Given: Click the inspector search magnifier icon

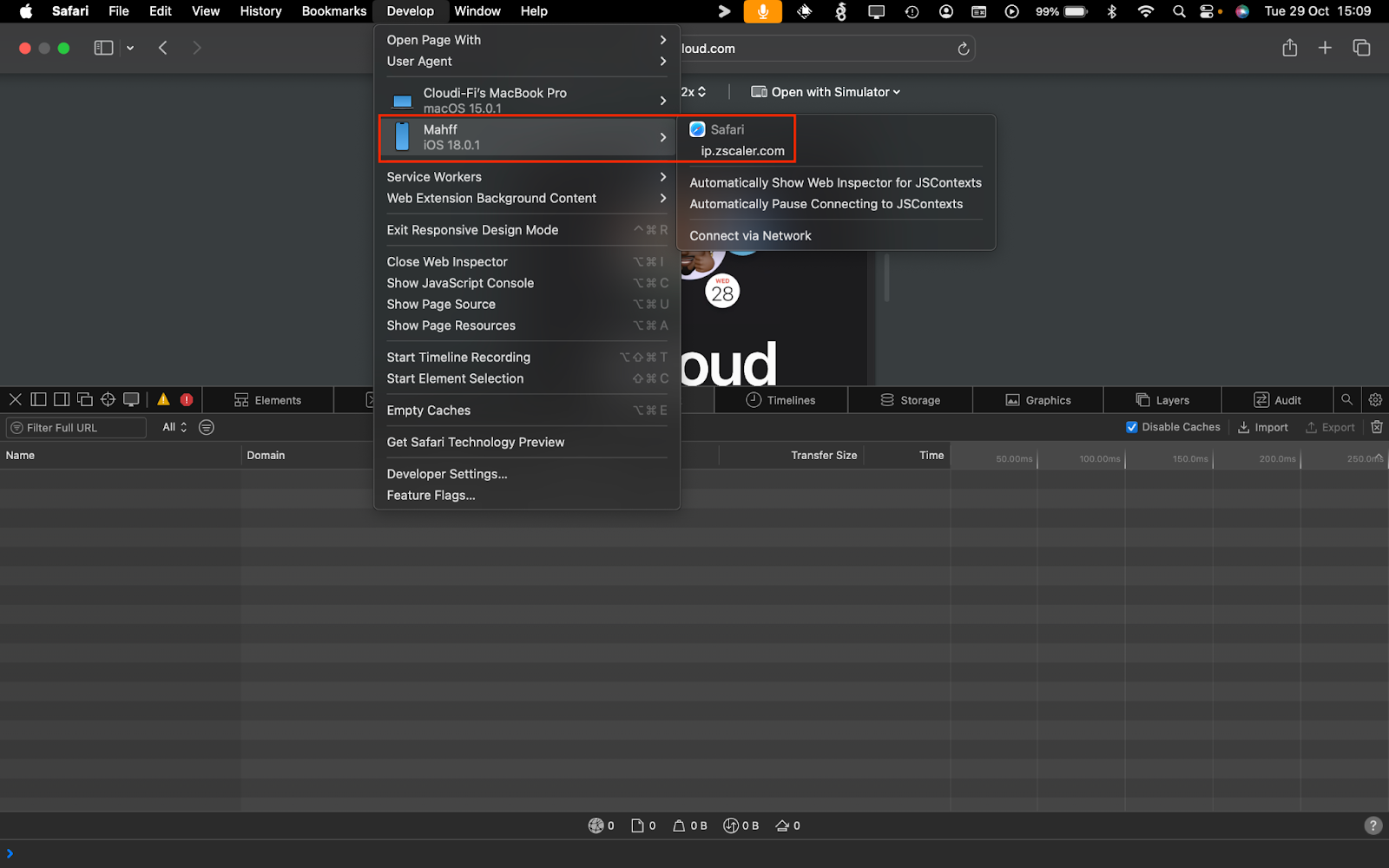Looking at the screenshot, I should [1346, 400].
